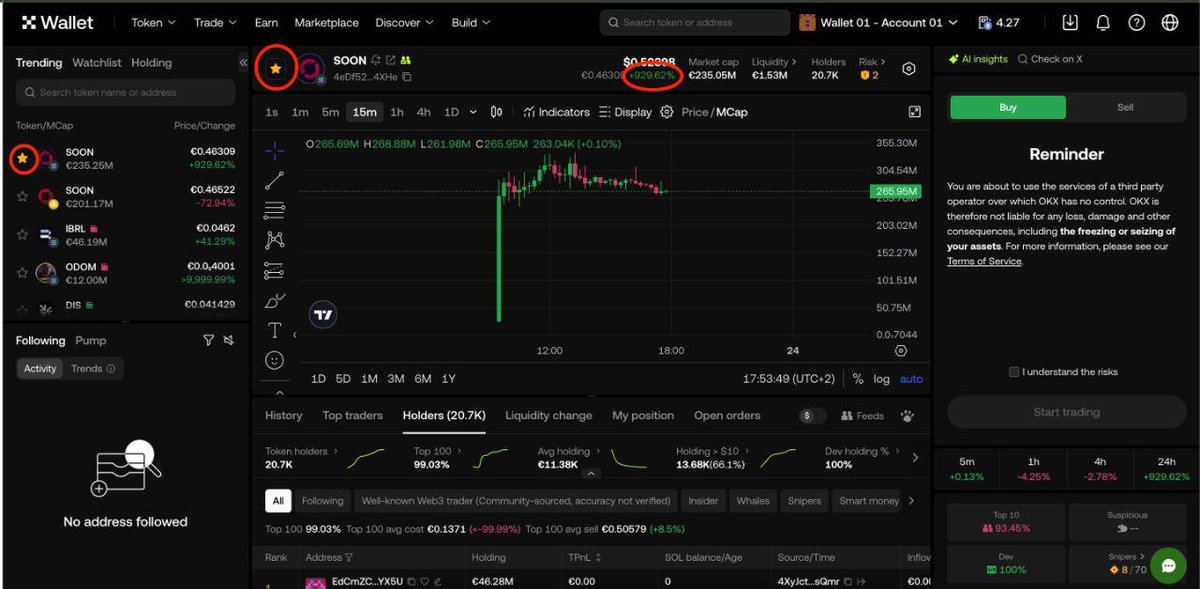Open the Pump tab
This screenshot has height=589, width=1200.
click(91, 341)
